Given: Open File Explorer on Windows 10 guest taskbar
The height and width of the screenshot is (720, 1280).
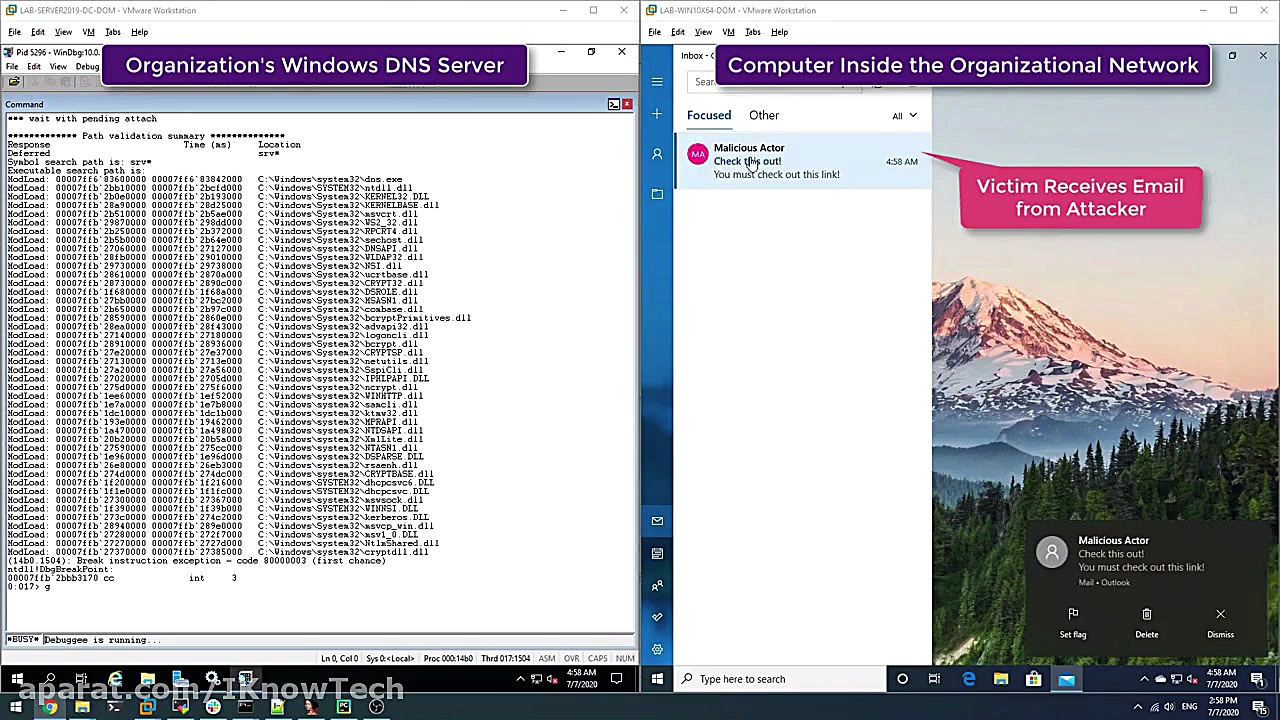Looking at the screenshot, I should [x=1000, y=679].
